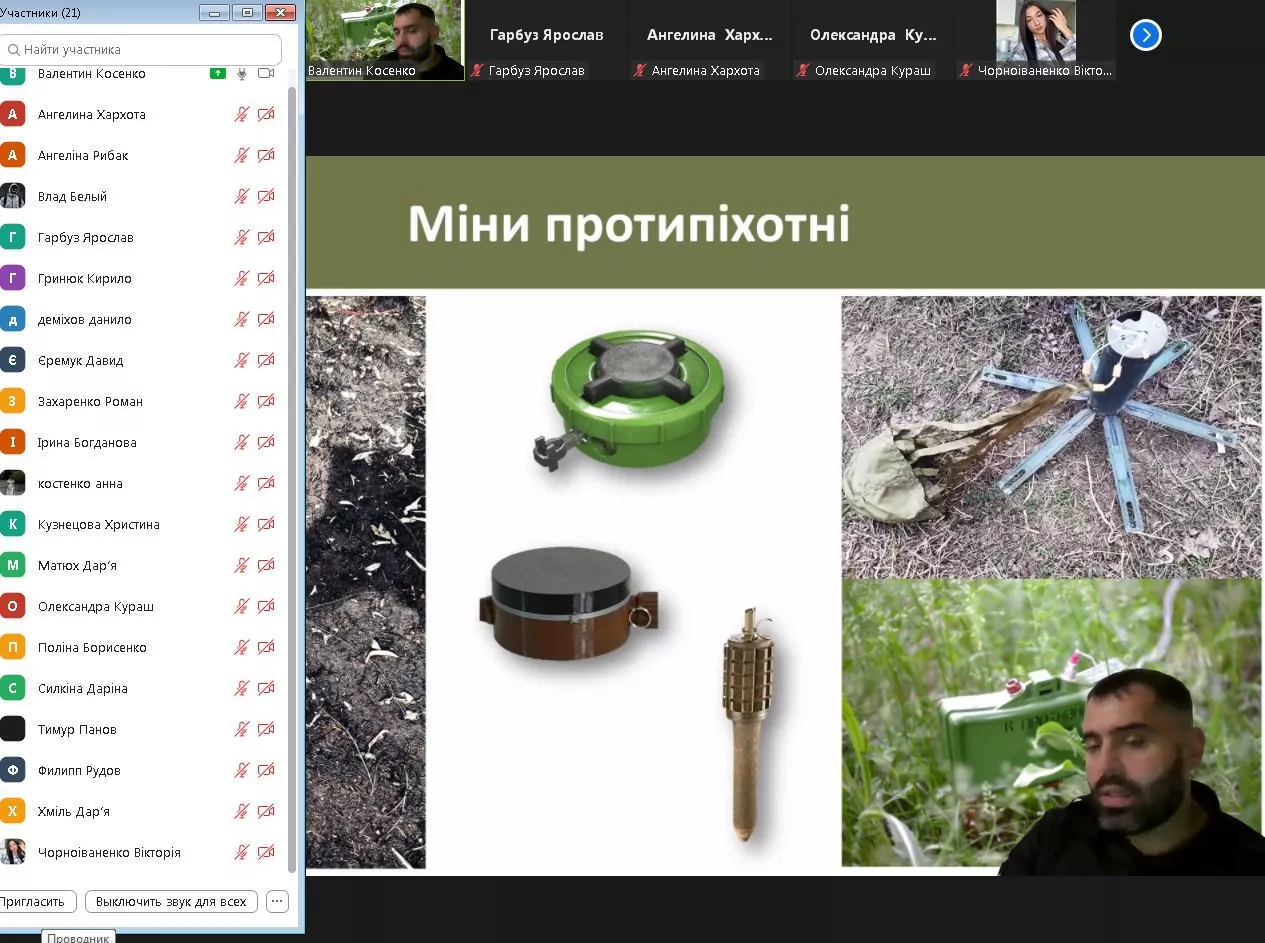Toggle the microphone for Кузнецова Христина
1265x943 pixels.
click(242, 525)
